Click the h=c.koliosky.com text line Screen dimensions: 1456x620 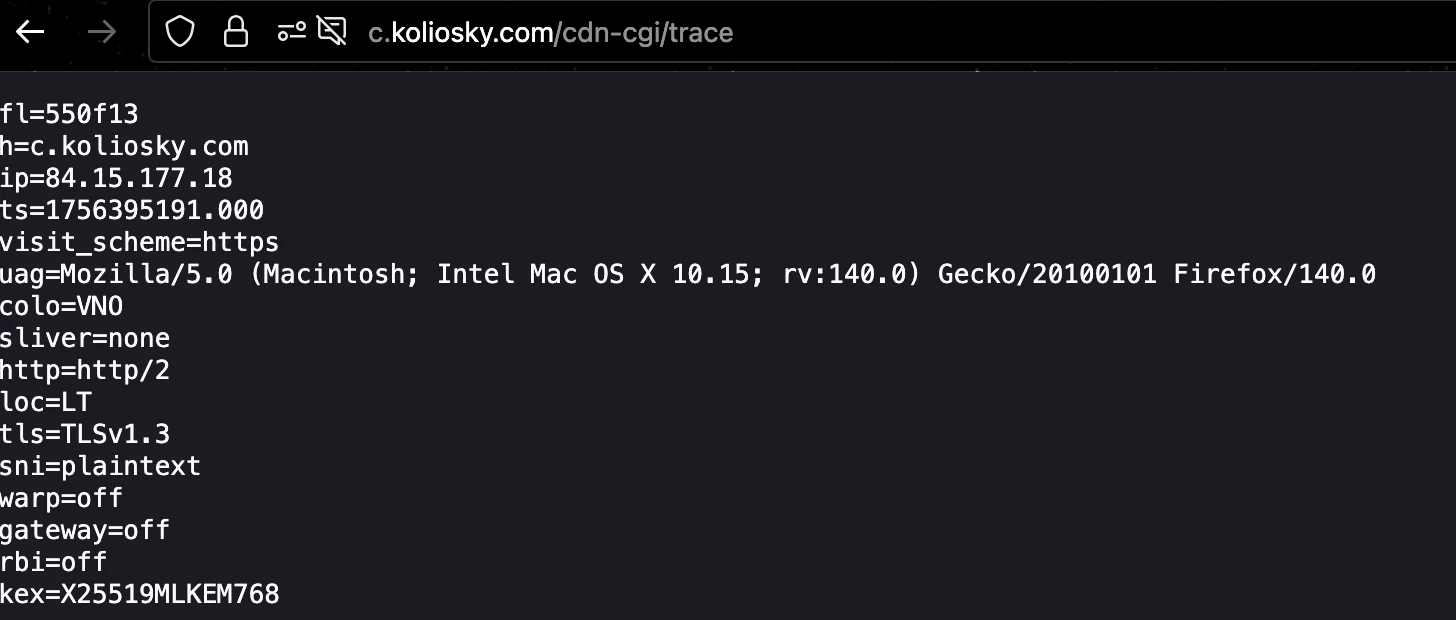pyautogui.click(x=124, y=146)
